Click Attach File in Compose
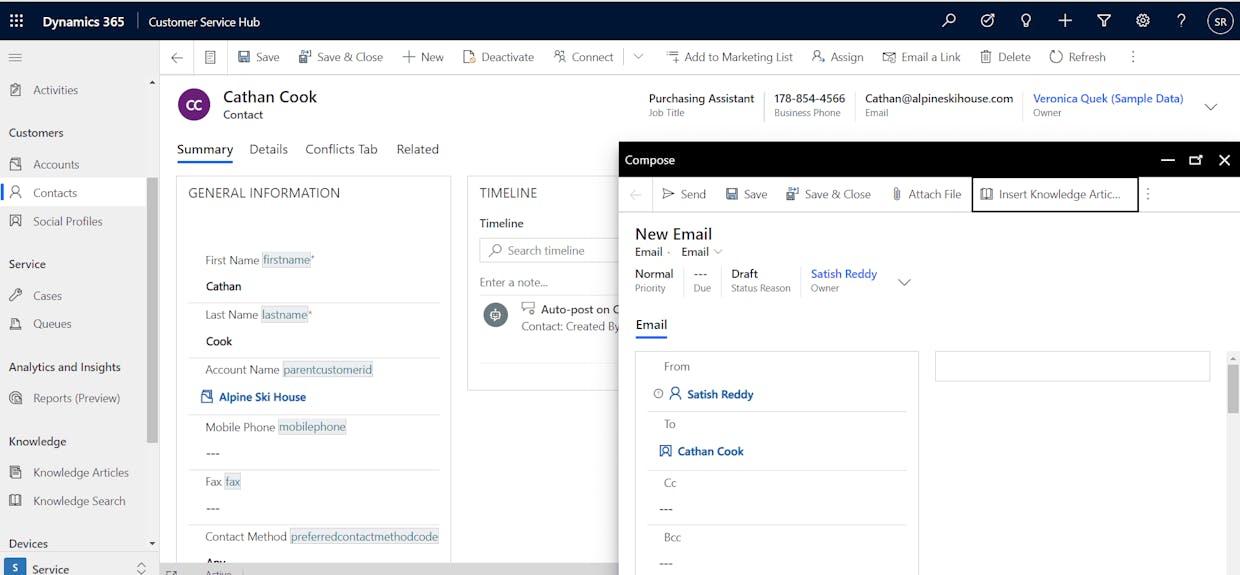Viewport: 1240px width, 575px height. [x=926, y=194]
